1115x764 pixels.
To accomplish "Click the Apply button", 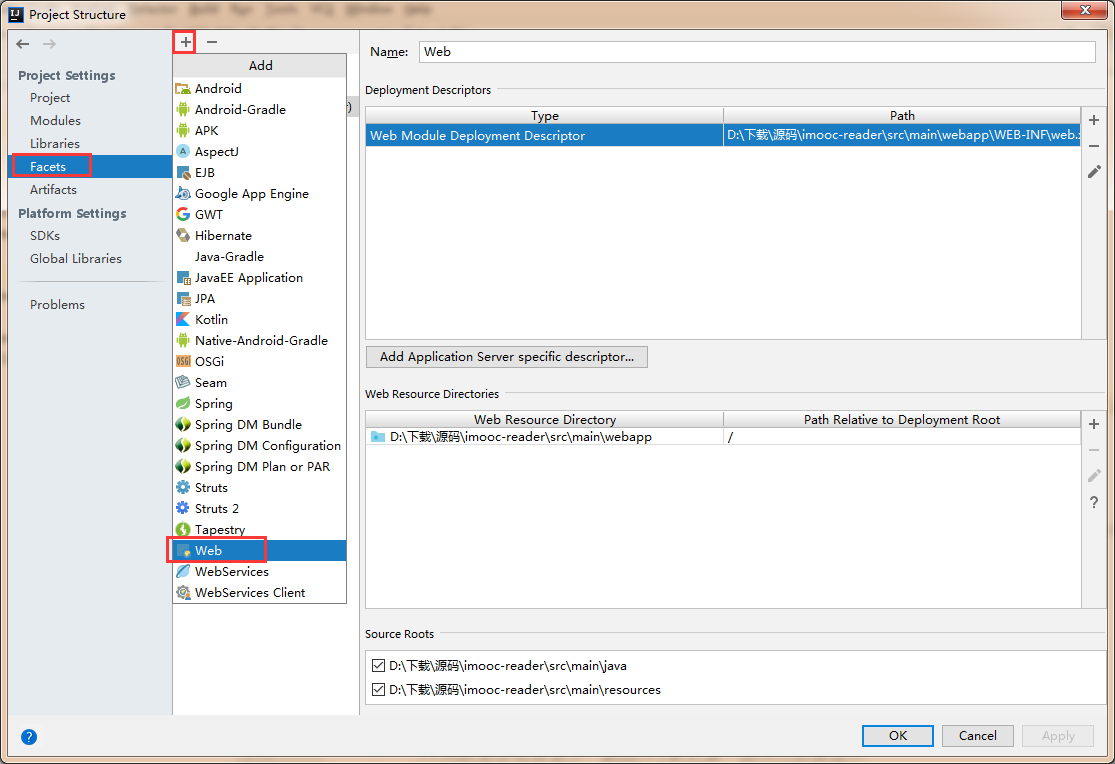I will [x=1057, y=736].
